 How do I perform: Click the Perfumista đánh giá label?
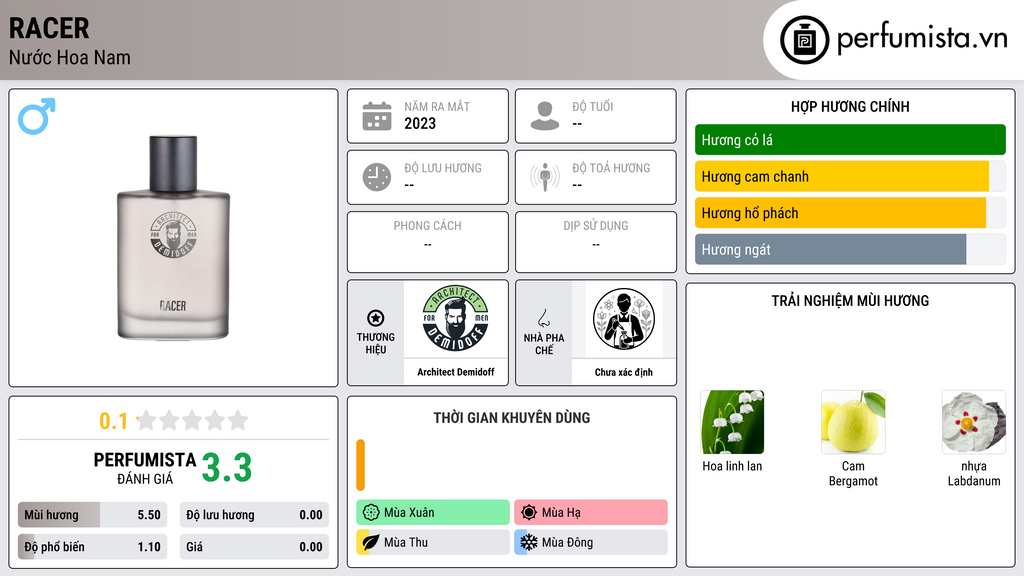[x=144, y=468]
